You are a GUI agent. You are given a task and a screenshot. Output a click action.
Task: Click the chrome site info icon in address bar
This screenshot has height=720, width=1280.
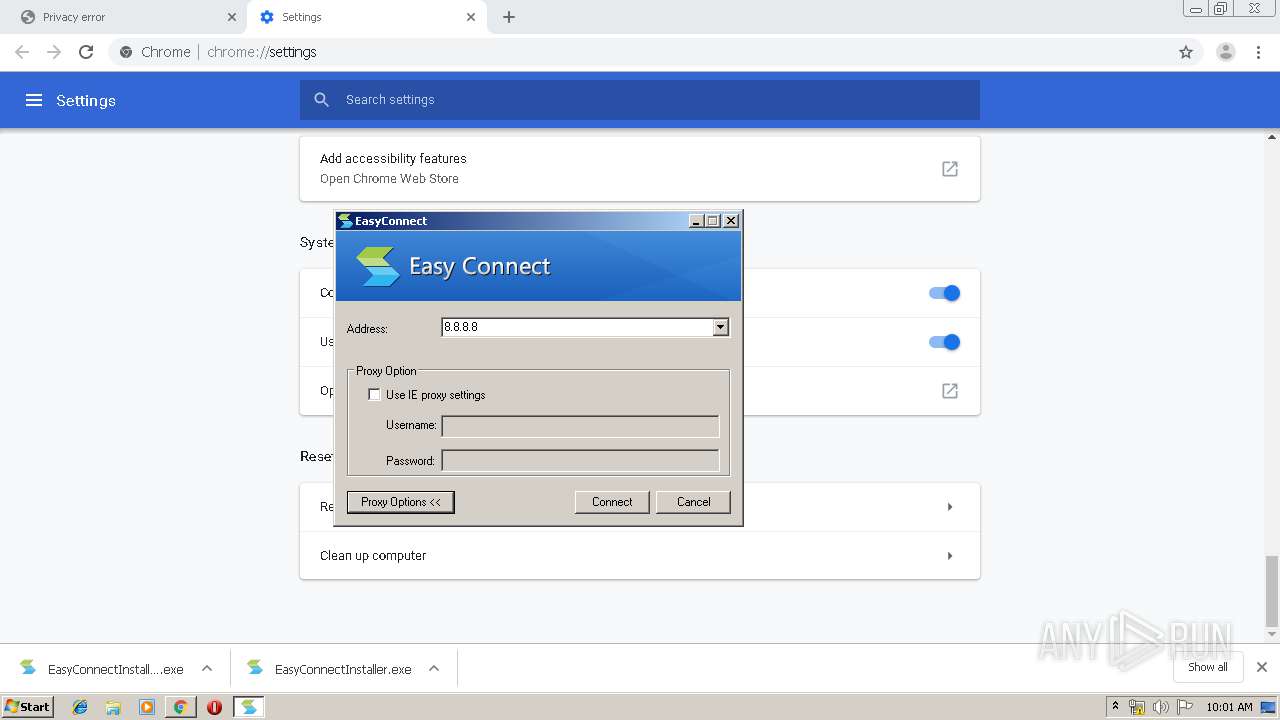126,52
